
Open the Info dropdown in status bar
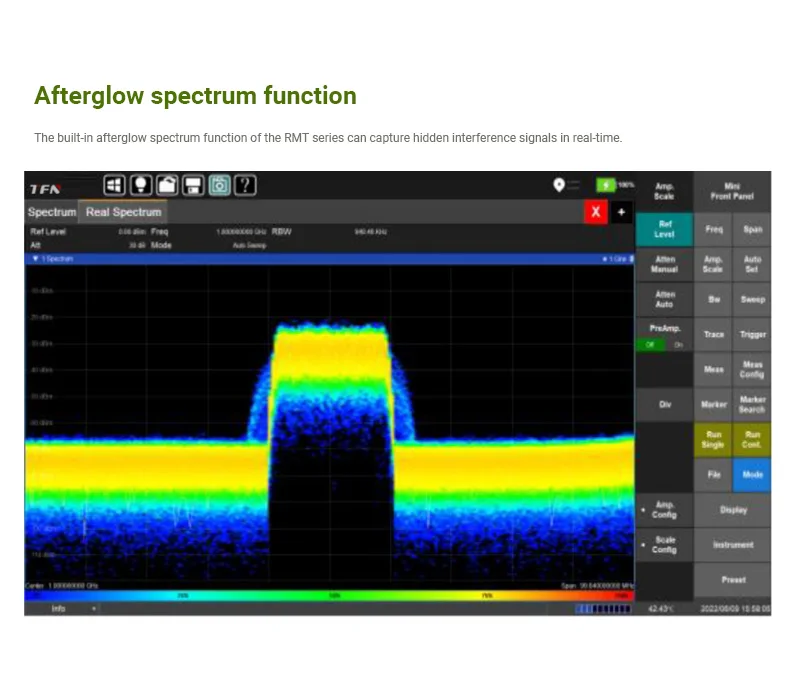coord(62,608)
